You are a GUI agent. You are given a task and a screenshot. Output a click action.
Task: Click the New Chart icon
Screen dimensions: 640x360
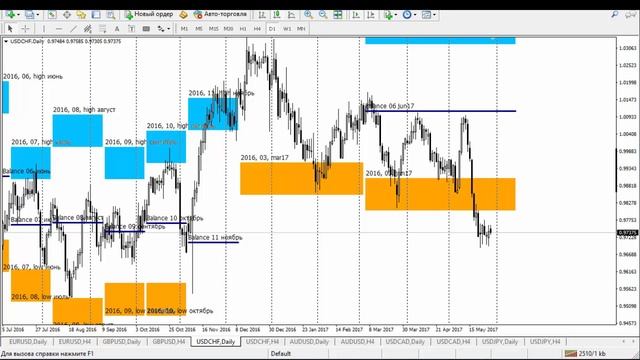coord(10,15)
